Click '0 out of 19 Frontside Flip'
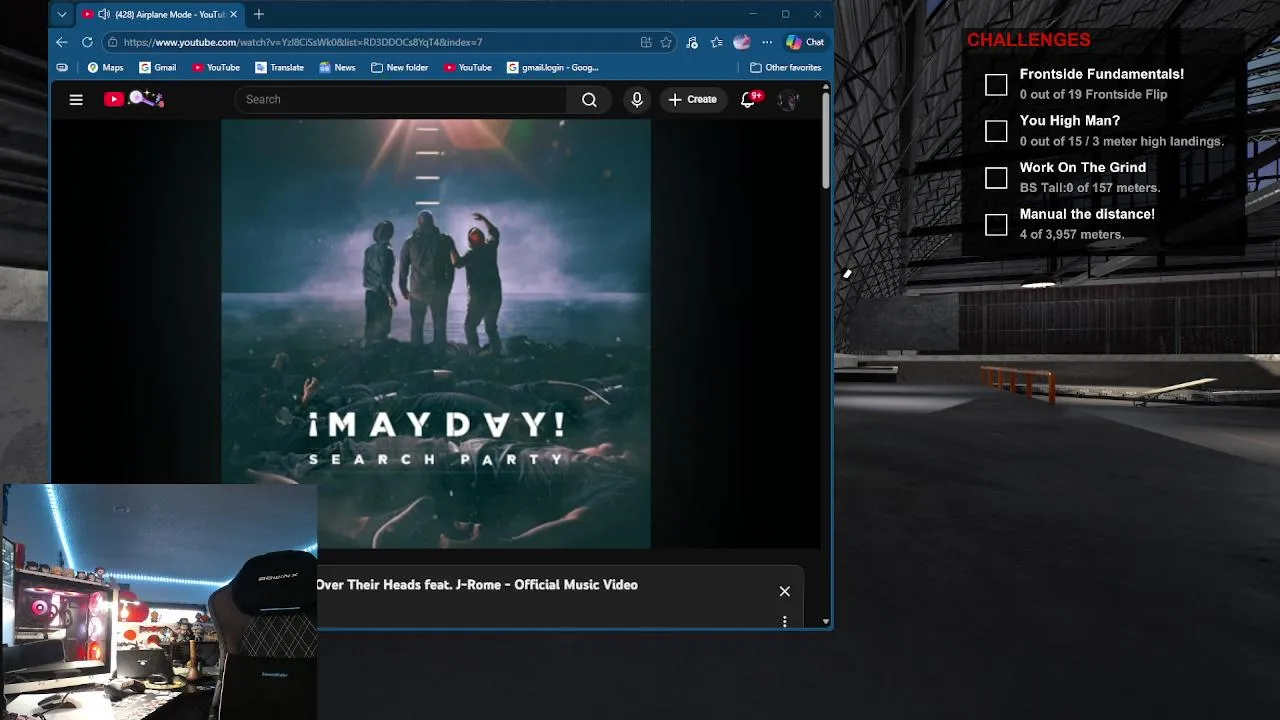Screen dimensions: 1280x720 coord(1093,94)
